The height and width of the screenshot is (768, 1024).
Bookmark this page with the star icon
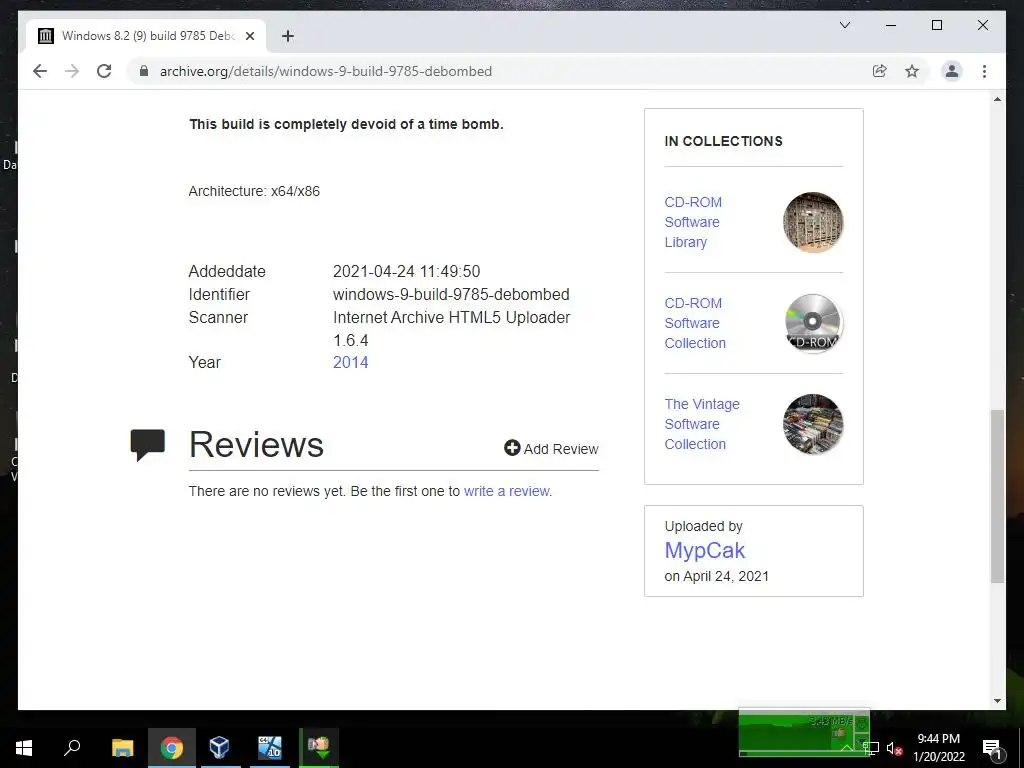pos(912,71)
